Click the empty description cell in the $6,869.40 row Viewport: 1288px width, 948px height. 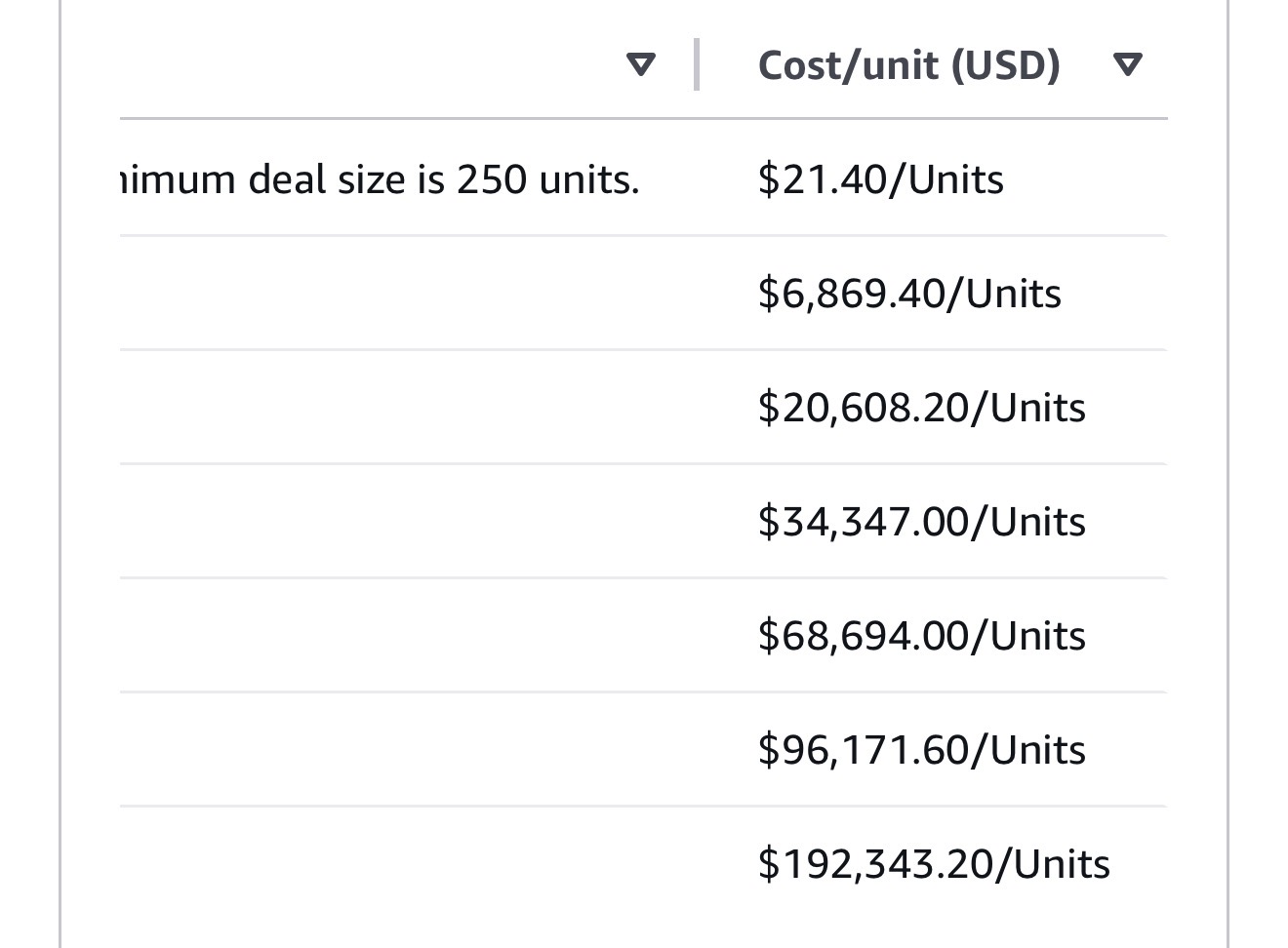coord(410,294)
